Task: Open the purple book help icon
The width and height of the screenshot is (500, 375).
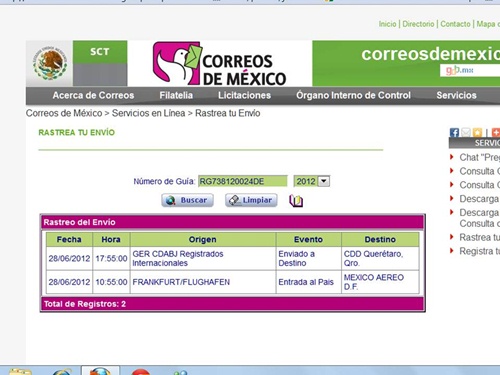Action: coord(296,201)
